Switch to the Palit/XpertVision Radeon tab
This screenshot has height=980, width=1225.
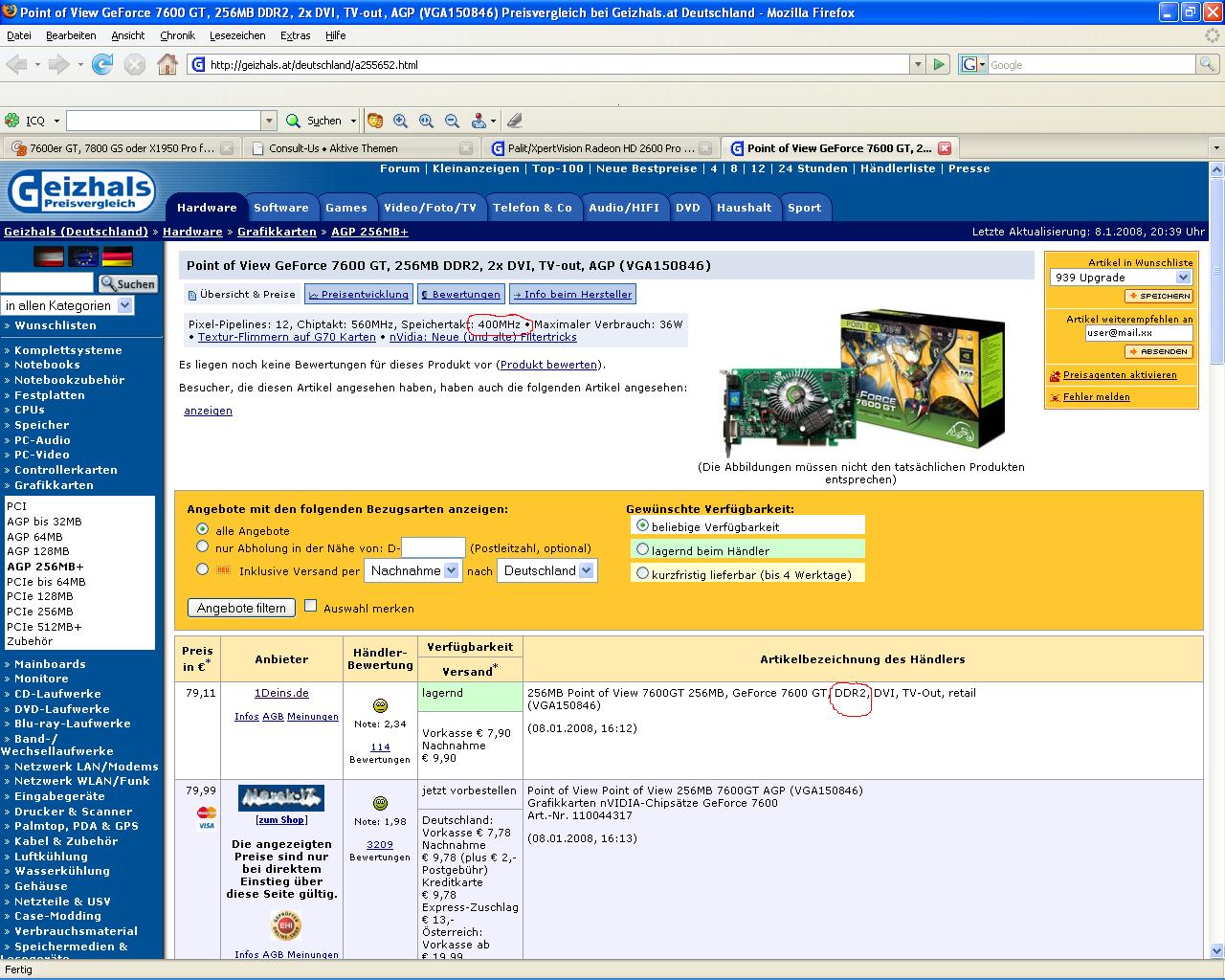[601, 148]
